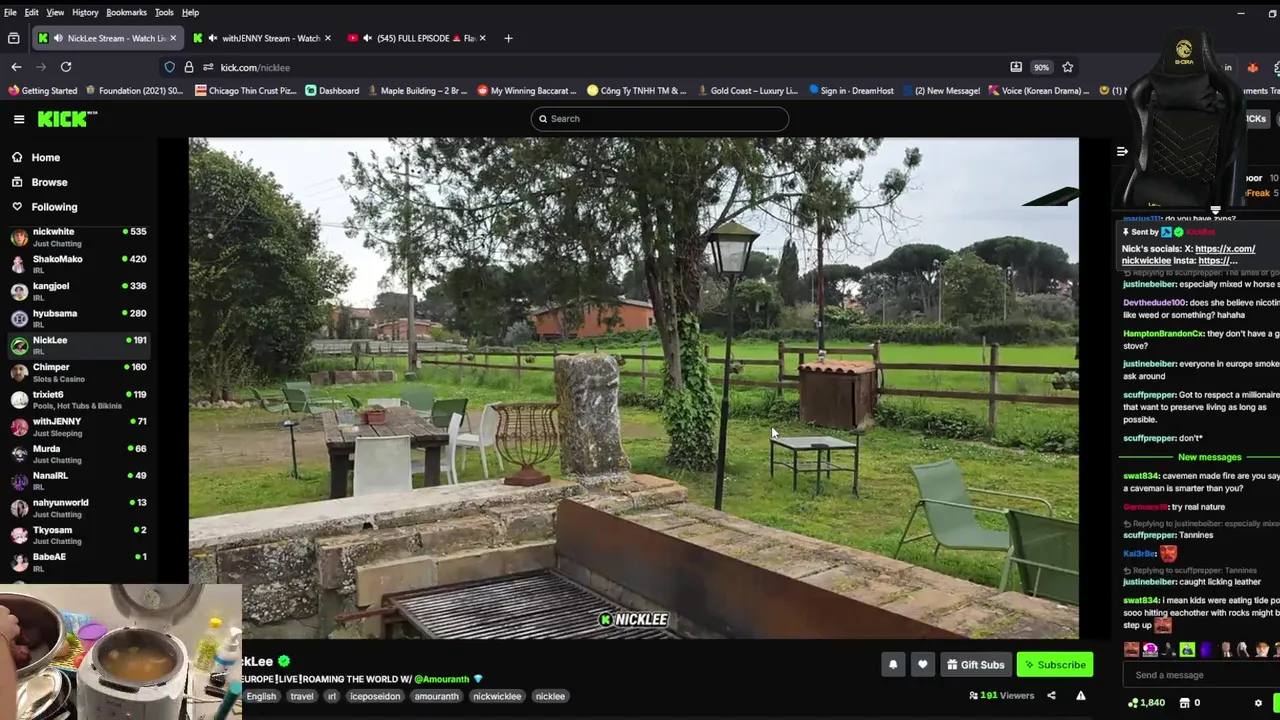Open nickwhite channel in following list
The image size is (1280, 720).
78,236
